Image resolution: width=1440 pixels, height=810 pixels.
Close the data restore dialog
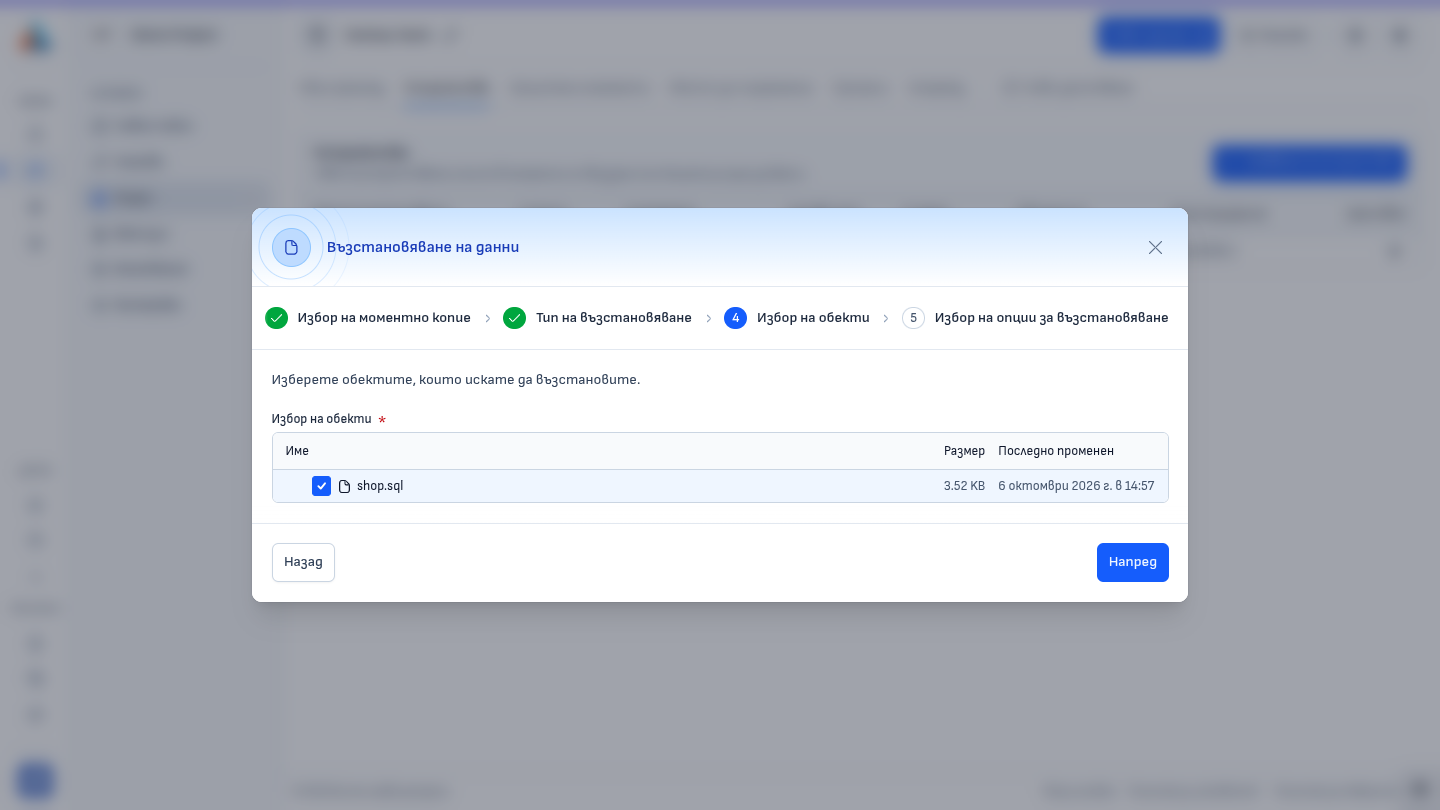pyautogui.click(x=1155, y=247)
